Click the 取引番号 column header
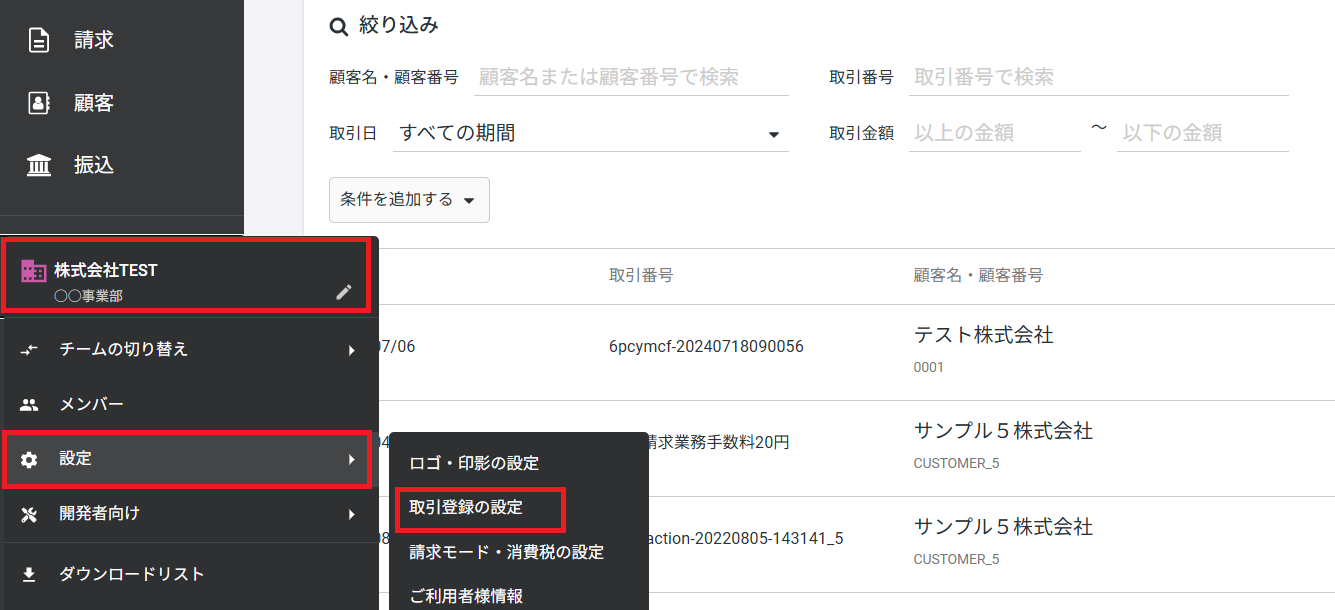The width and height of the screenshot is (1335, 610). (x=640, y=275)
